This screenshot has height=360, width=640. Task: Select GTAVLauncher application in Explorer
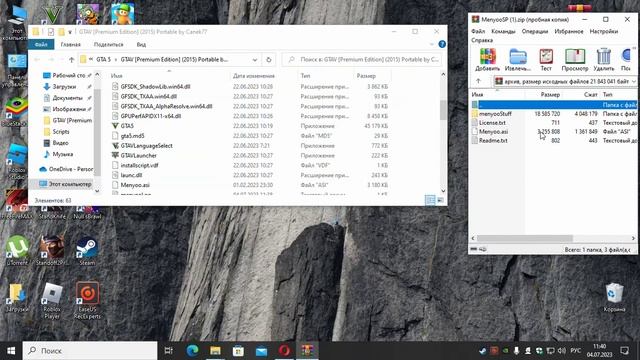click(x=138, y=156)
